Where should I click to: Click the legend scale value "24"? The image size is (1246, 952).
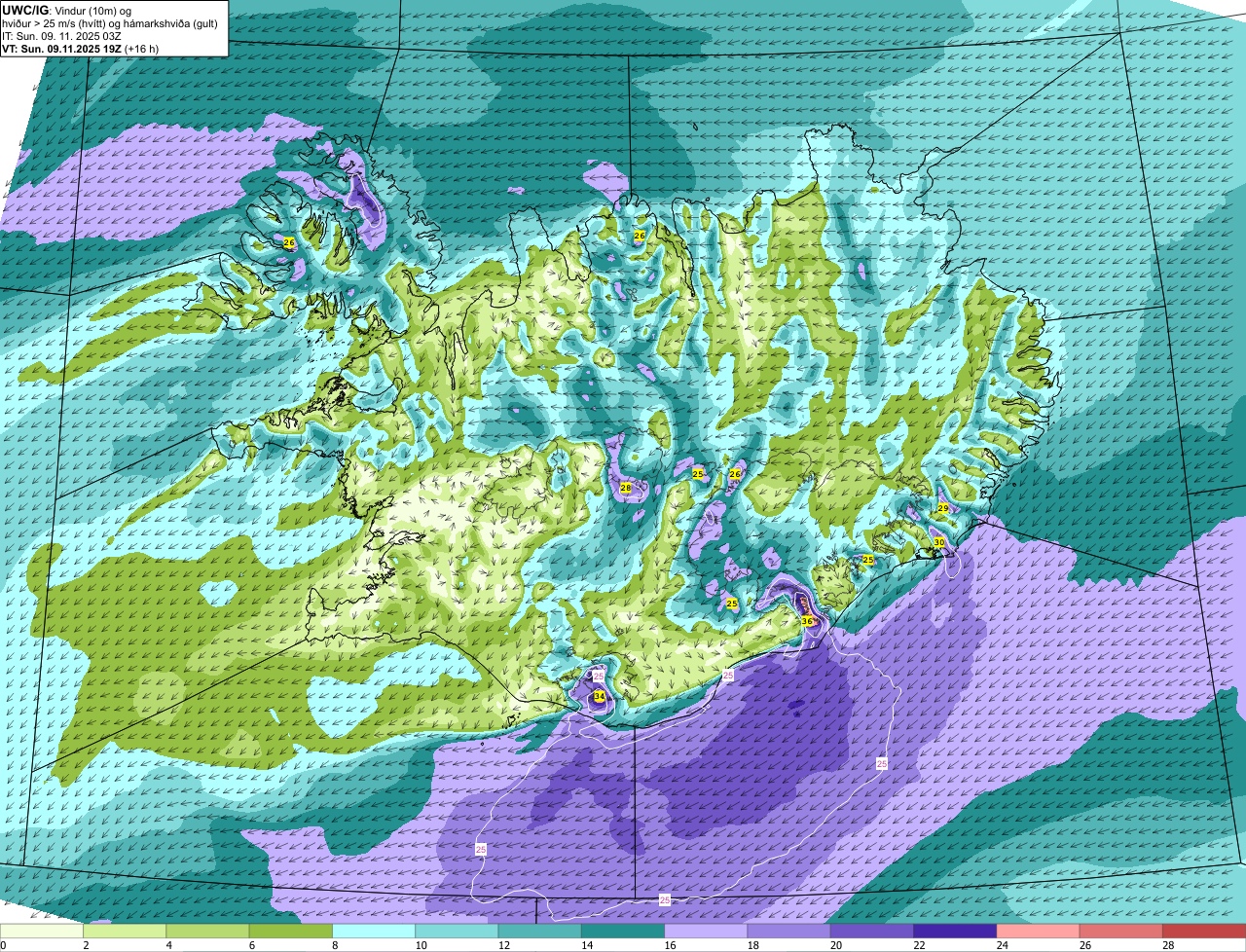click(1001, 945)
